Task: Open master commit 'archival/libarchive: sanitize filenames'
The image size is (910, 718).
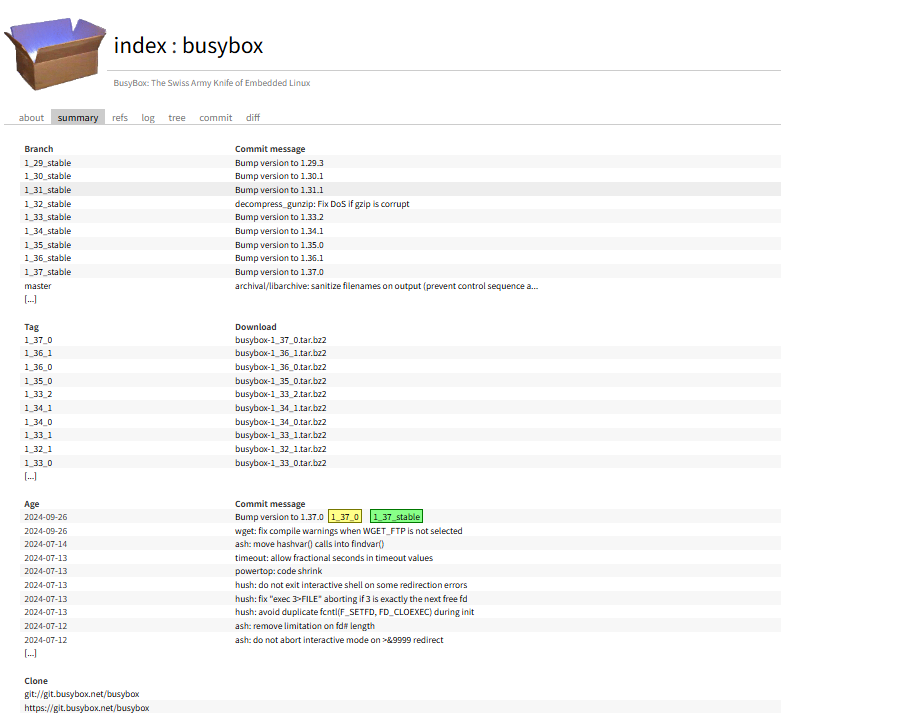Action: click(387, 286)
